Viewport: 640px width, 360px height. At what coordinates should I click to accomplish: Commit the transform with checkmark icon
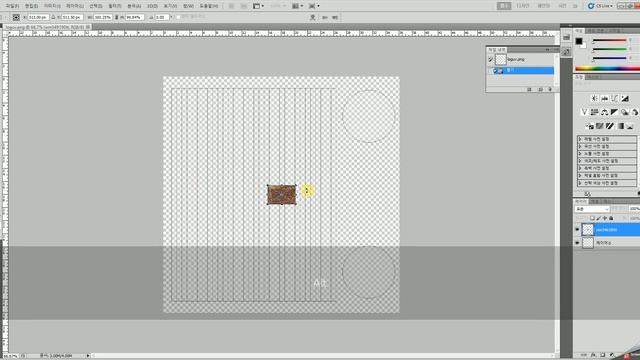[x=335, y=17]
